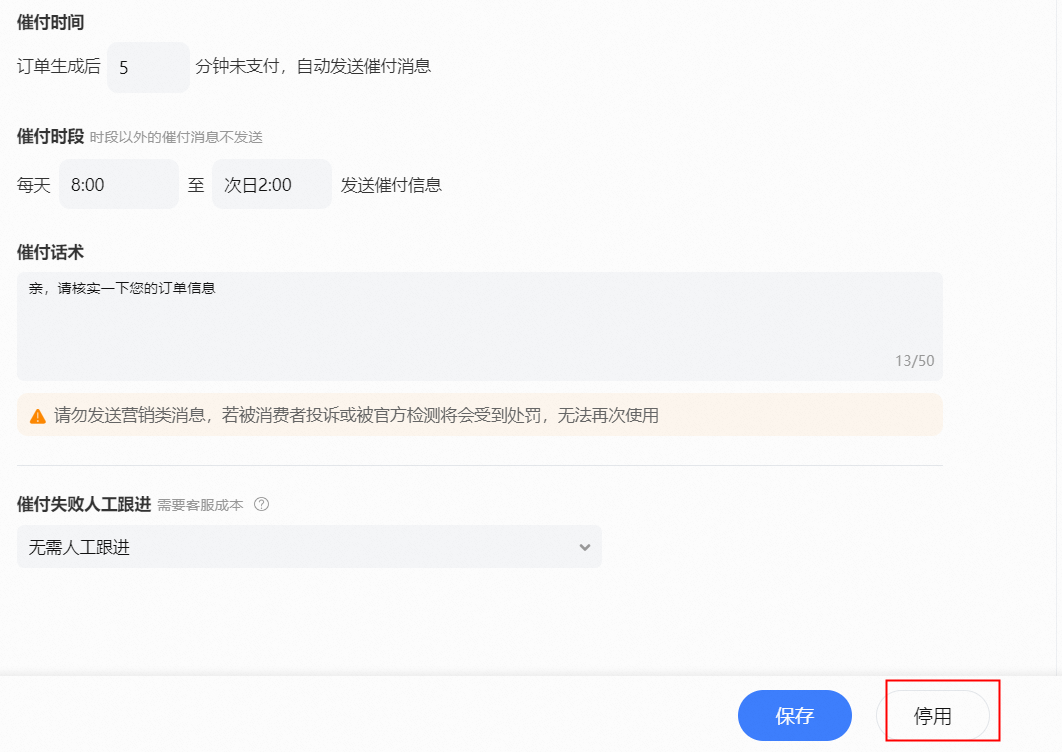Click the 催付话术 heading
This screenshot has width=1062, height=752.
point(51,253)
